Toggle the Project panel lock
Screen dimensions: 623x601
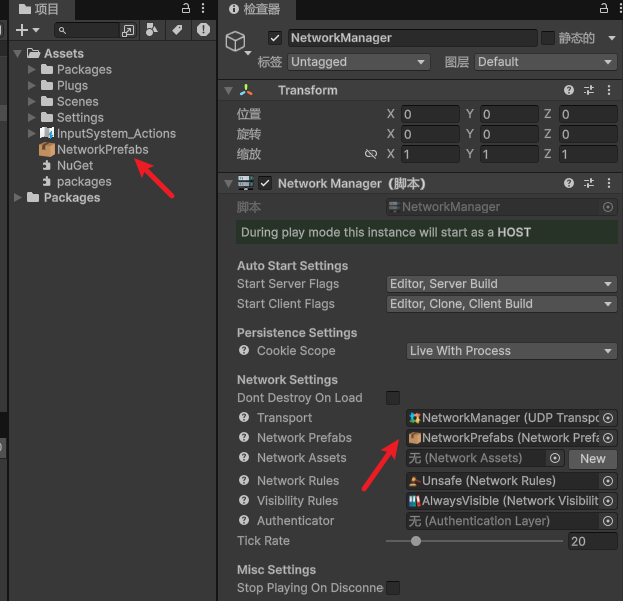pos(186,8)
